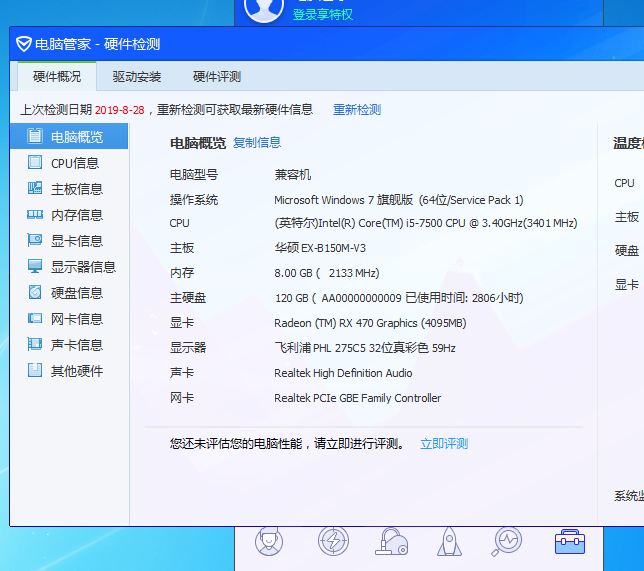Click the 电脑管家 shield logo icon
The height and width of the screenshot is (571, 644).
24,44
